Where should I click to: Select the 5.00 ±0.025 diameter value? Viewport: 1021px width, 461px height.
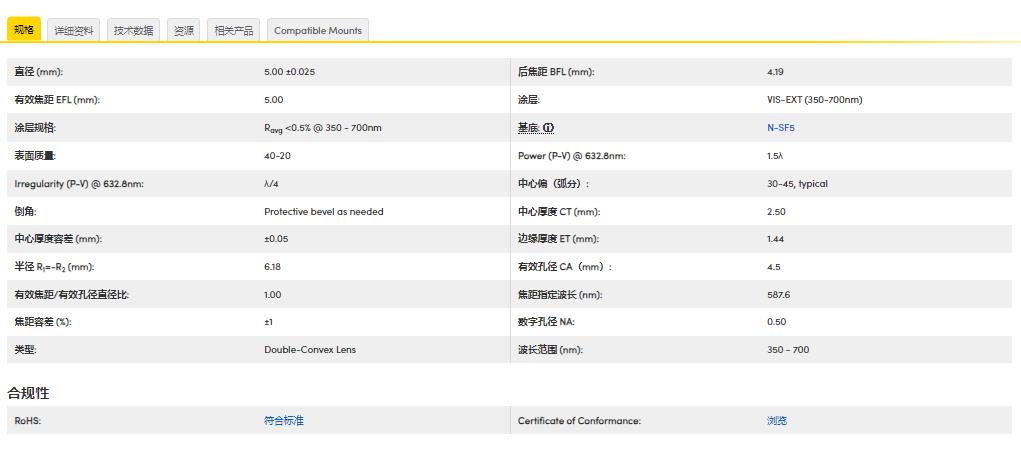click(289, 72)
